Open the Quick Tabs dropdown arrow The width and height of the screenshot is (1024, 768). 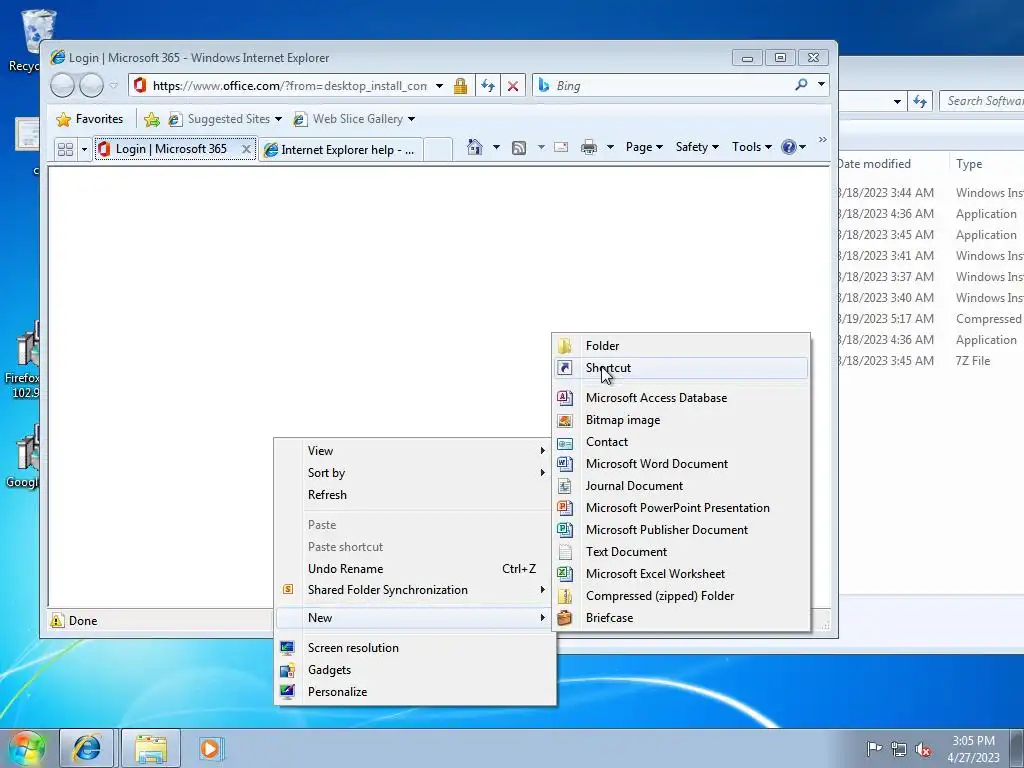[x=84, y=150]
